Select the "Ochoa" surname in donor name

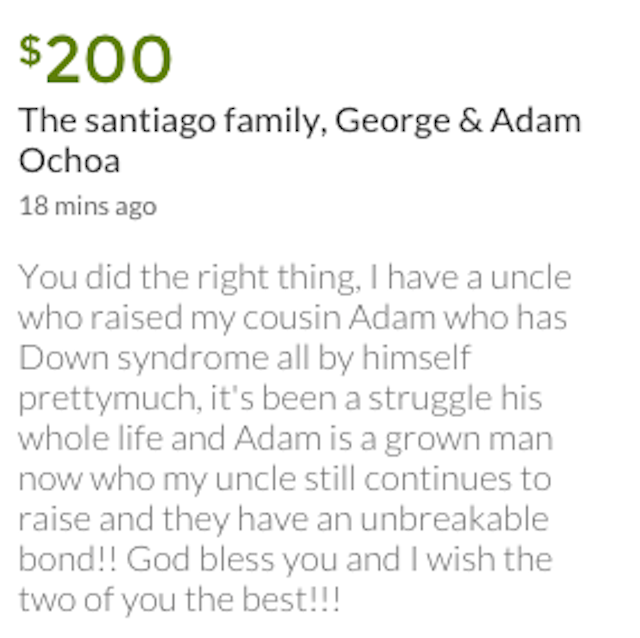tap(69, 161)
